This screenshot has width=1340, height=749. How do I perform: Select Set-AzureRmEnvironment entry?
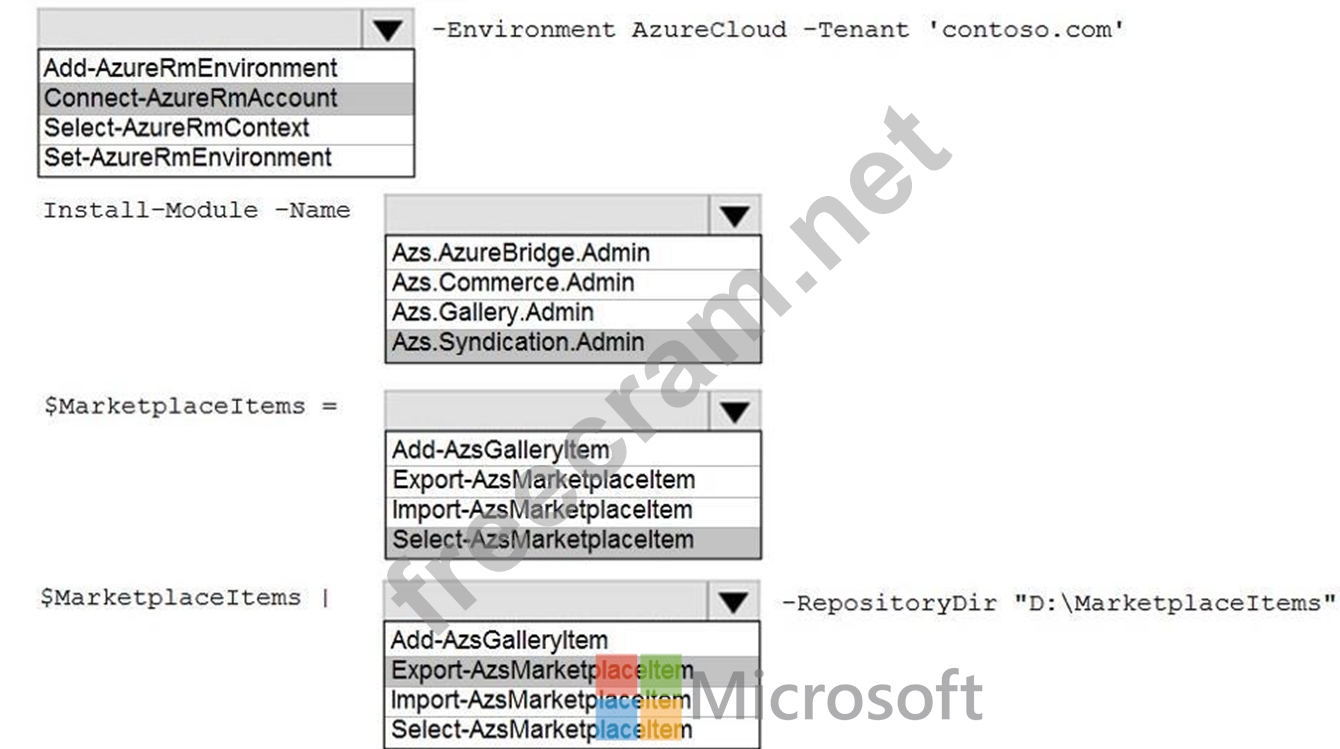(x=226, y=158)
